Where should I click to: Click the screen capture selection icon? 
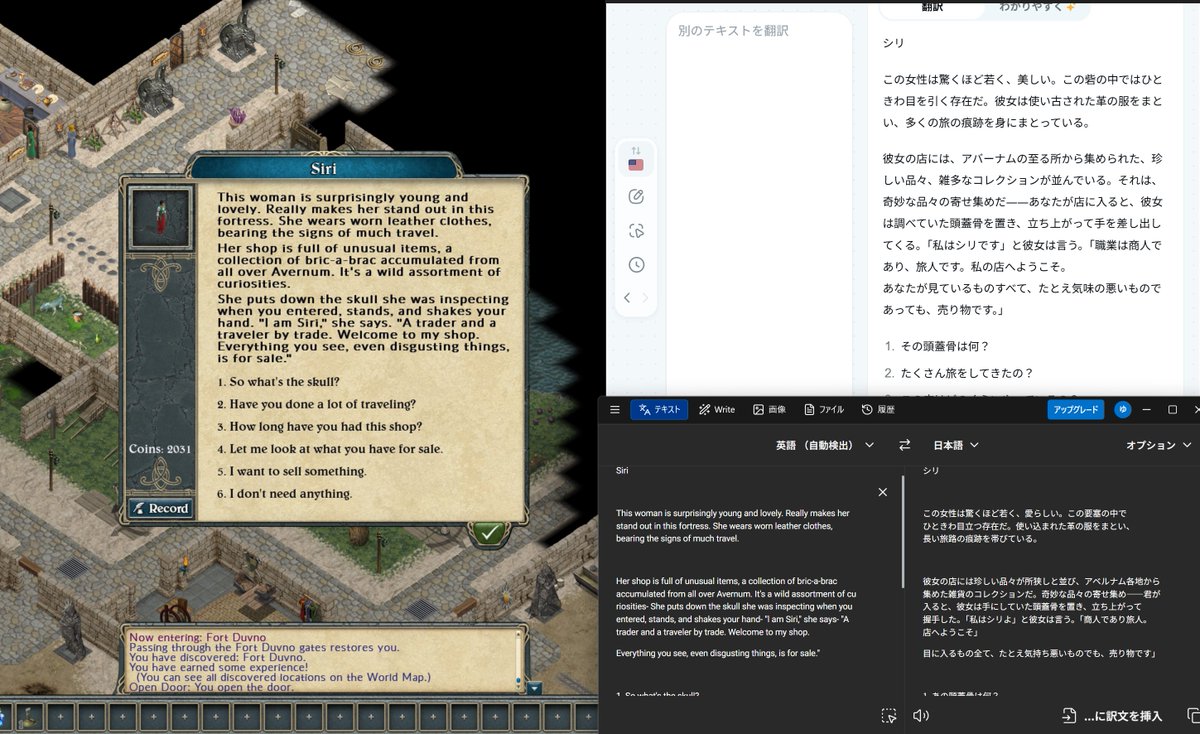[x=889, y=715]
